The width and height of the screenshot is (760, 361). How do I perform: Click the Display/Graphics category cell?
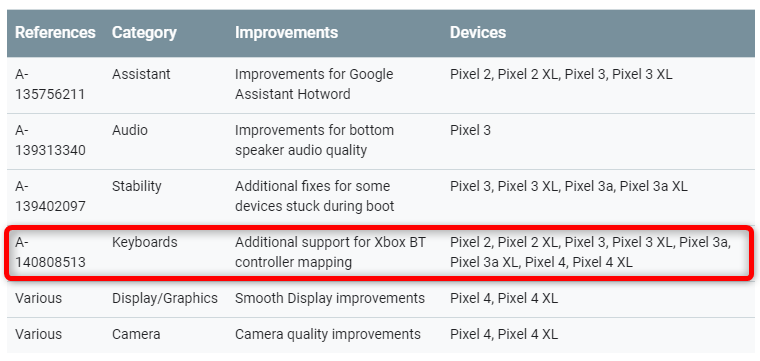coord(165,298)
